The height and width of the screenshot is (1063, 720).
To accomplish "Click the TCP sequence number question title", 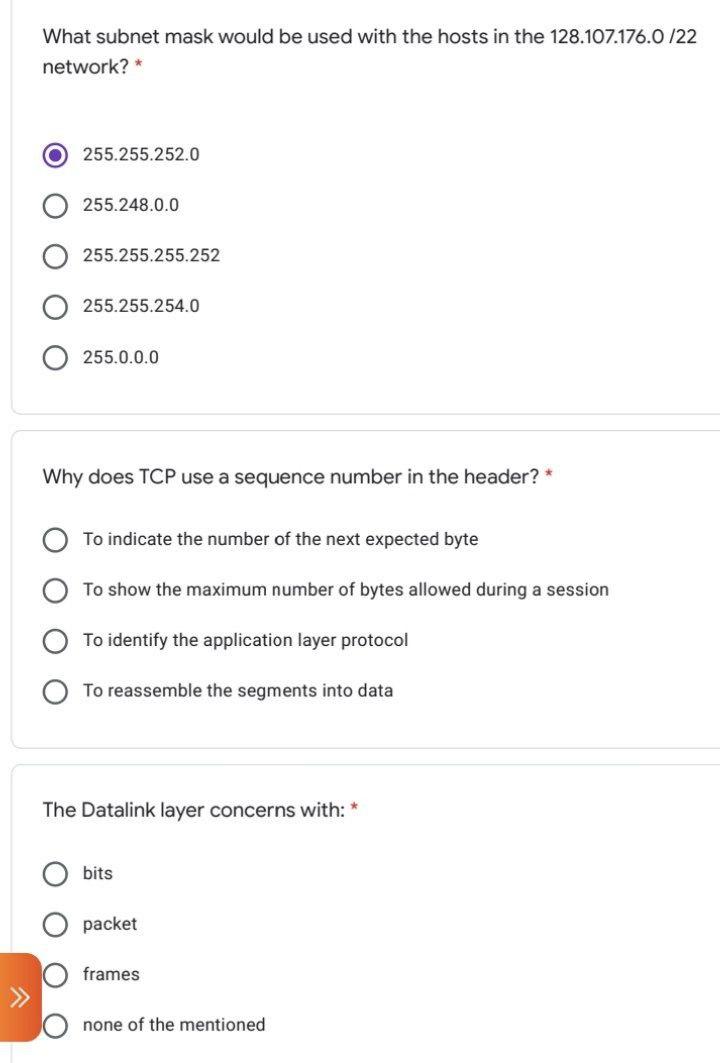I will pyautogui.click(x=290, y=477).
